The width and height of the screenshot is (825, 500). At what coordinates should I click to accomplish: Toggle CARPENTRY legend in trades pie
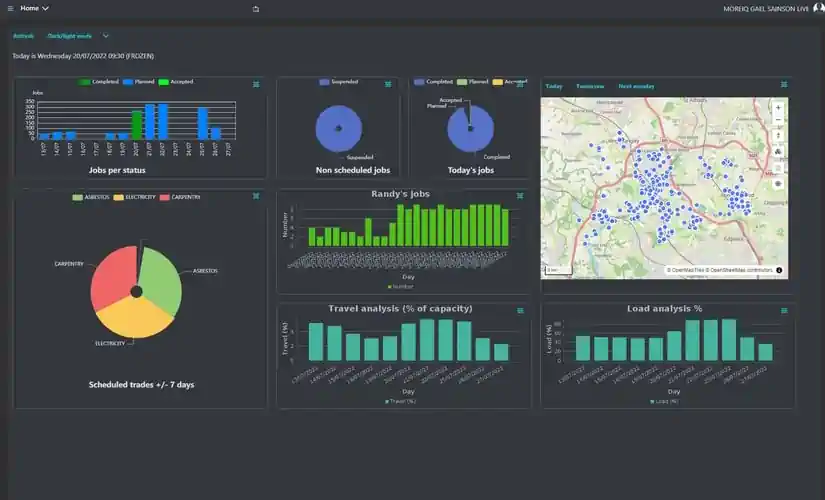(180, 197)
